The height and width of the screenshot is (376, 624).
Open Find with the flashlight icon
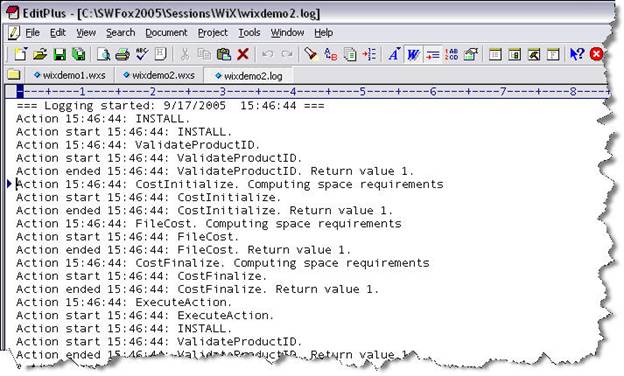coord(310,54)
